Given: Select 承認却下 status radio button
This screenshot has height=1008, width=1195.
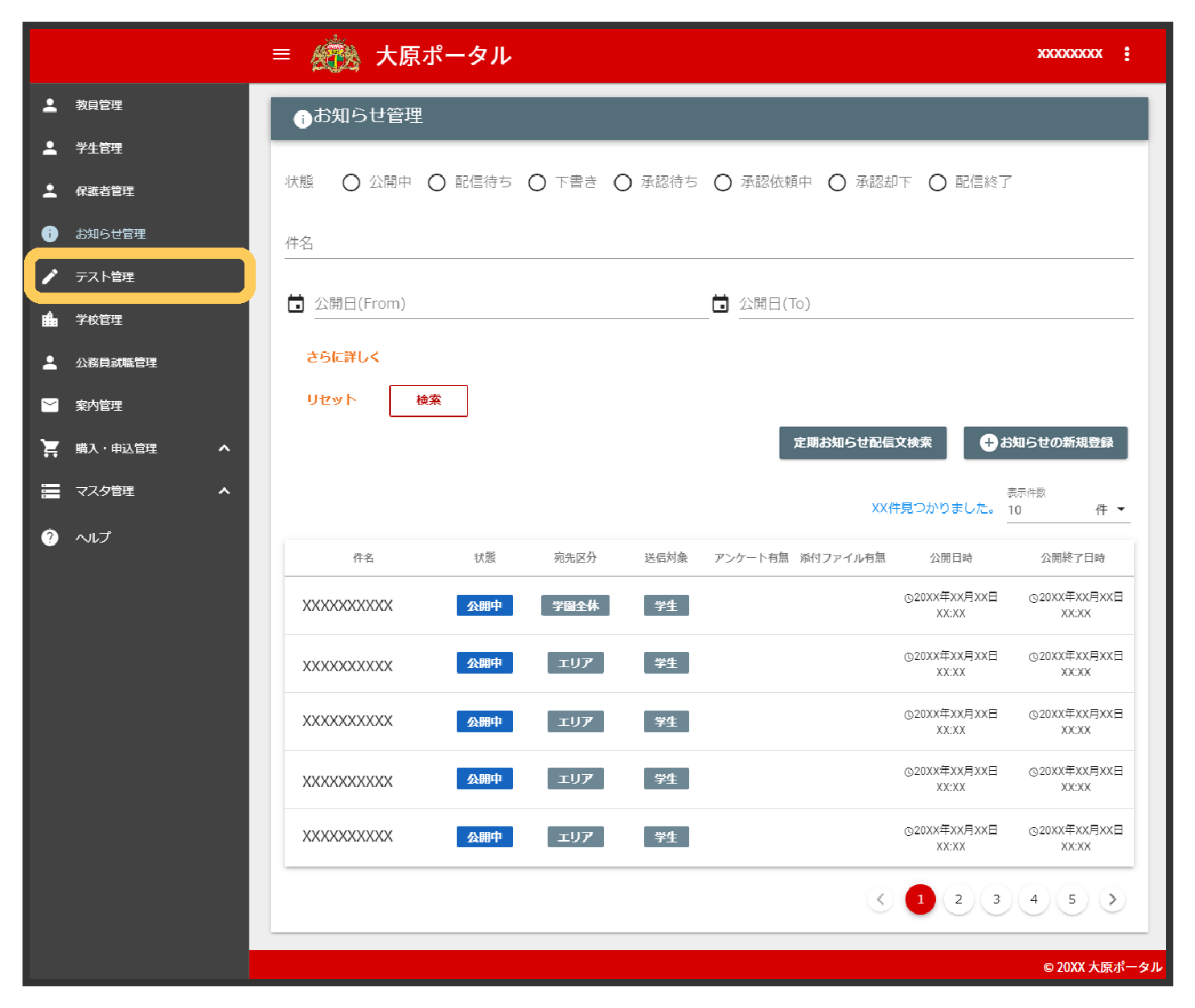Looking at the screenshot, I should click(837, 182).
